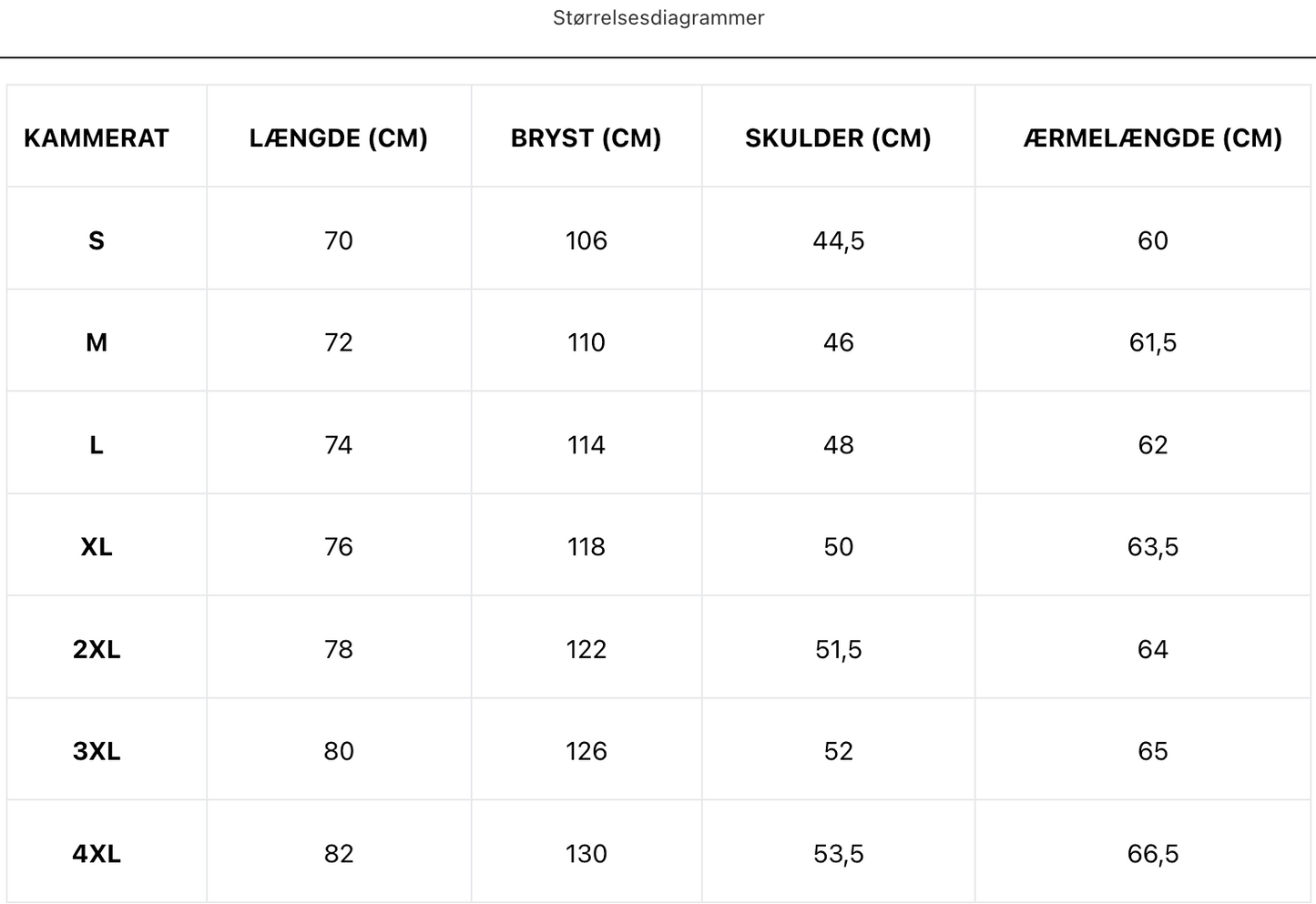Select chest value 122 for 2XL
Viewport: 1316px width, 904px height.
[x=587, y=649]
